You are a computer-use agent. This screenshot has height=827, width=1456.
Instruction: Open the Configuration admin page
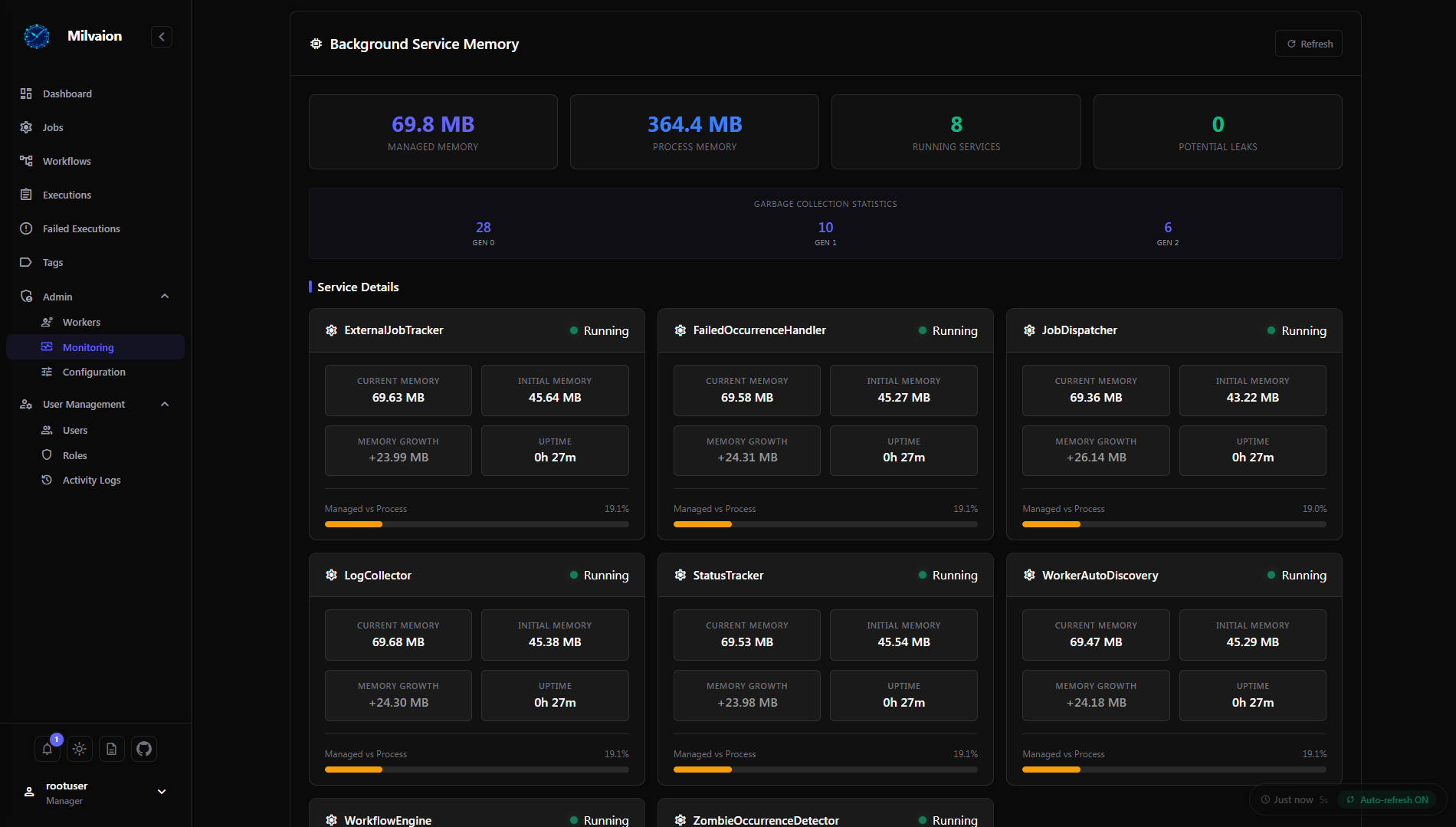[93, 372]
